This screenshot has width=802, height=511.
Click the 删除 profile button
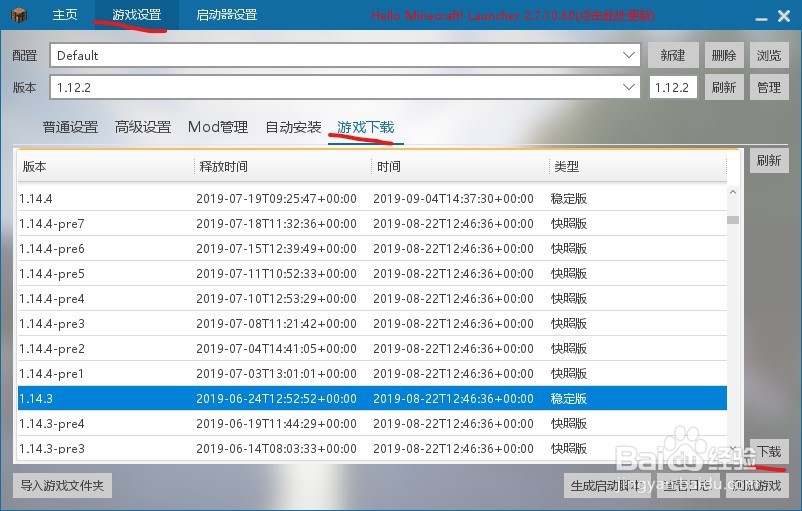(723, 55)
